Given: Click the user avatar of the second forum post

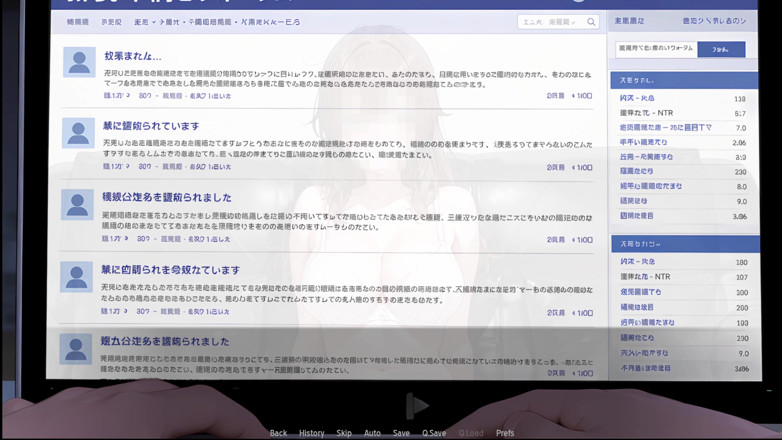Looking at the screenshot, I should (x=78, y=133).
